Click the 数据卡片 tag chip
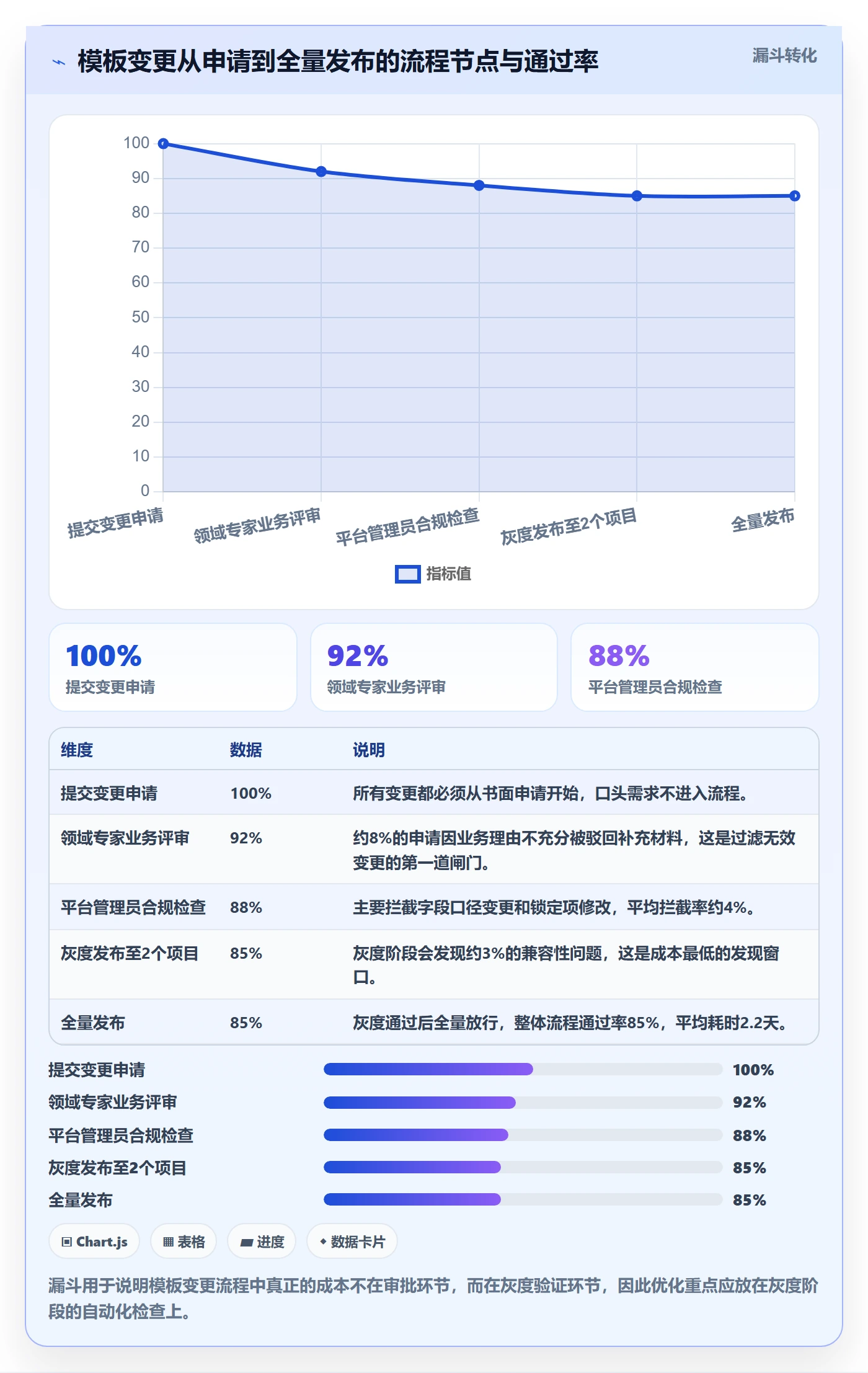Image resolution: width=868 pixels, height=1373 pixels. tap(352, 1242)
